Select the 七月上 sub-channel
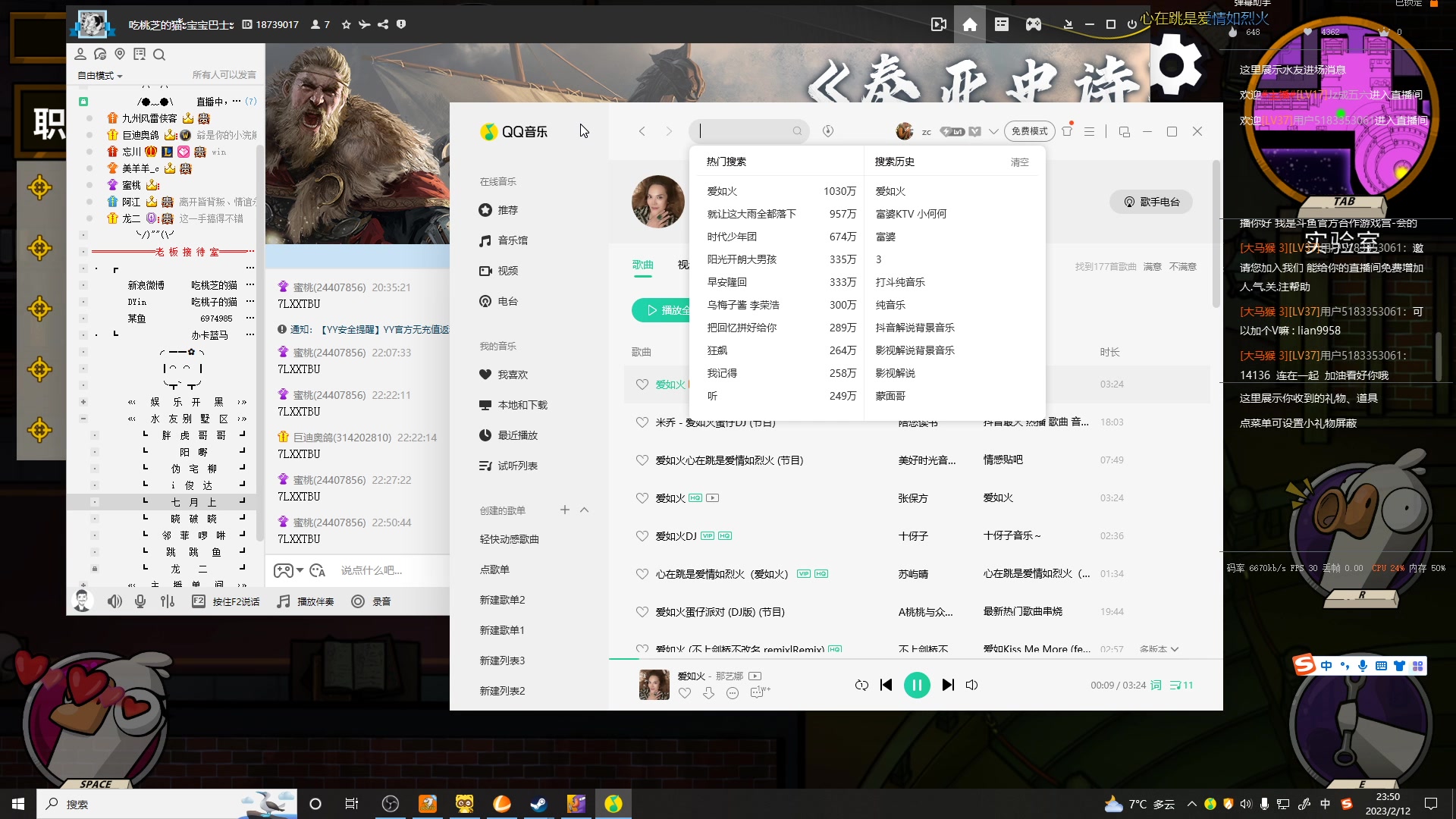 pos(193,502)
